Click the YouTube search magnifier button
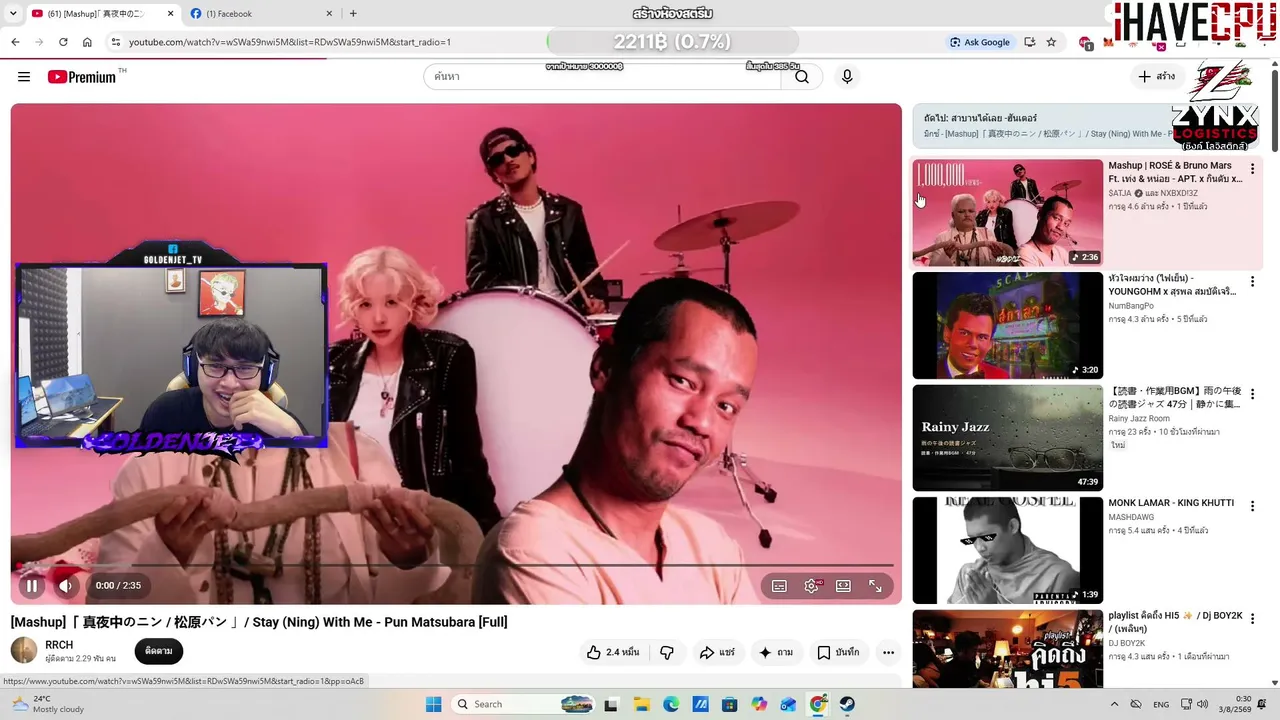Image resolution: width=1280 pixels, height=720 pixels. coord(801,77)
